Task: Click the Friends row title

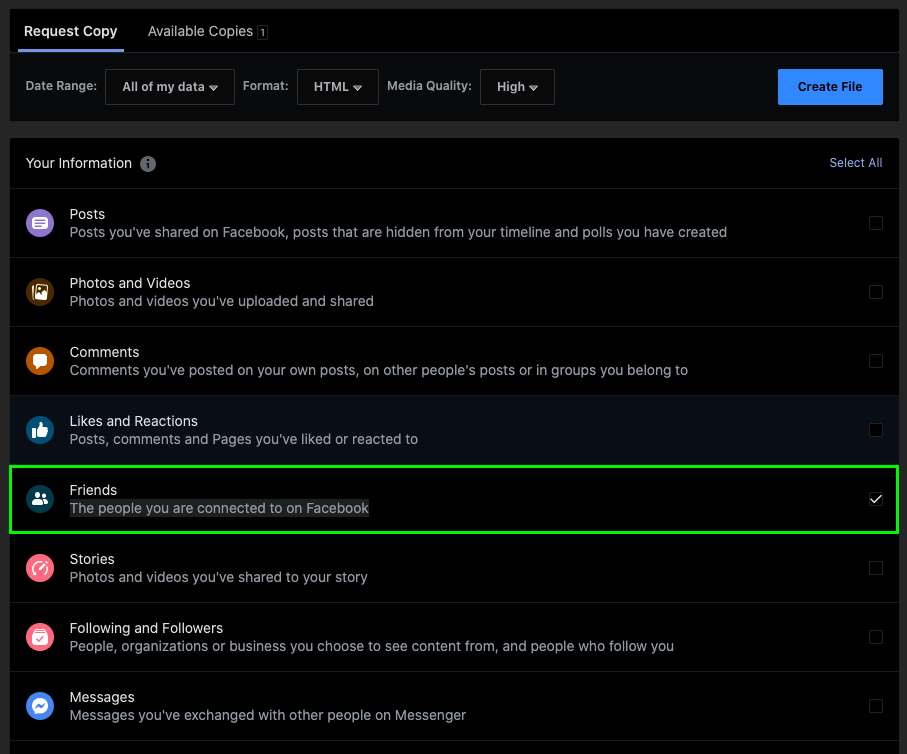Action: coord(93,490)
